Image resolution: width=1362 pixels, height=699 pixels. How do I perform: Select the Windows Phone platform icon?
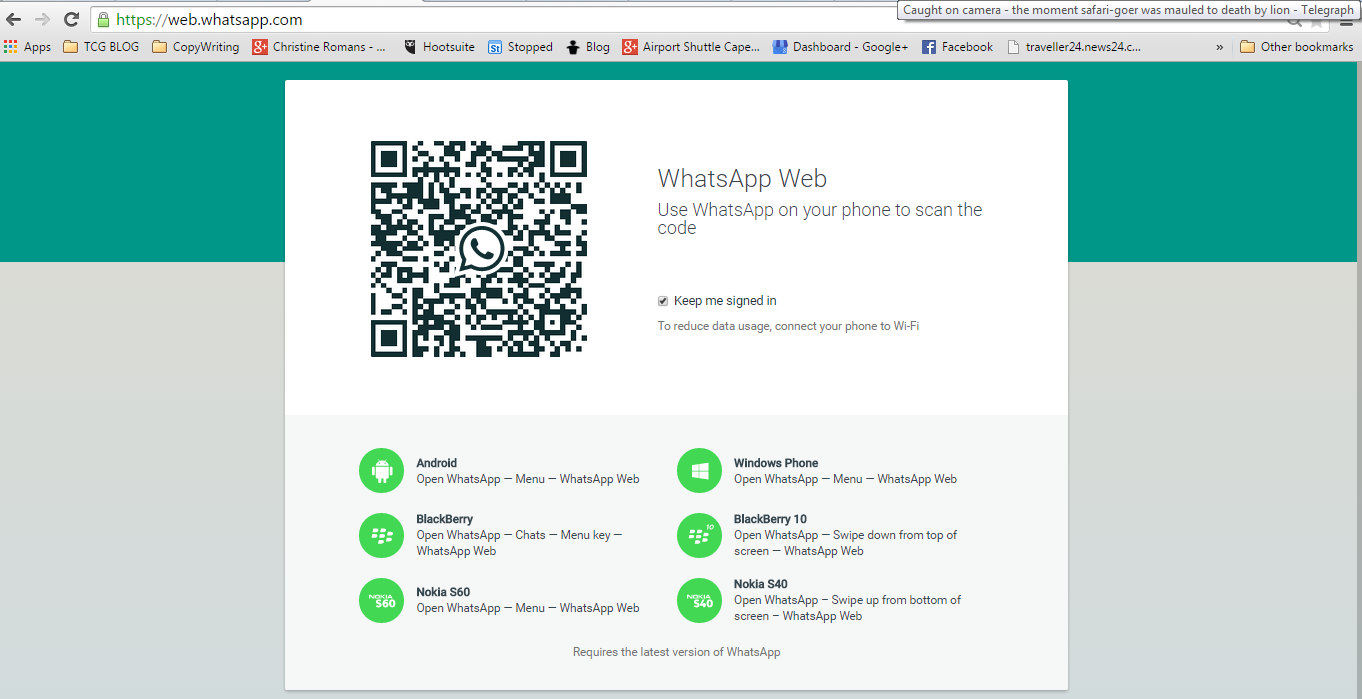699,470
